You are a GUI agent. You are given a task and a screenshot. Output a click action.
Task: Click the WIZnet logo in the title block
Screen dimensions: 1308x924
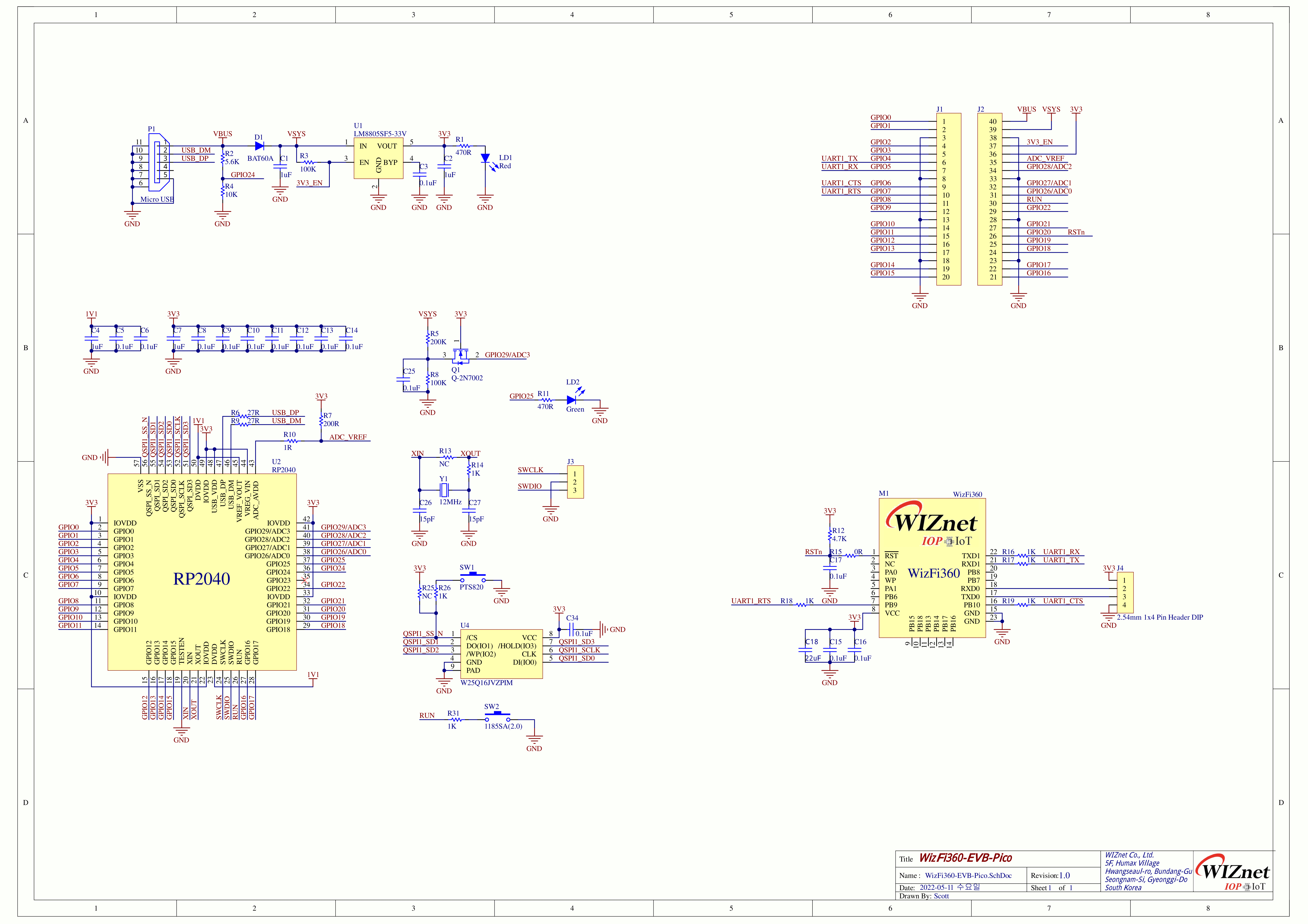click(1232, 872)
